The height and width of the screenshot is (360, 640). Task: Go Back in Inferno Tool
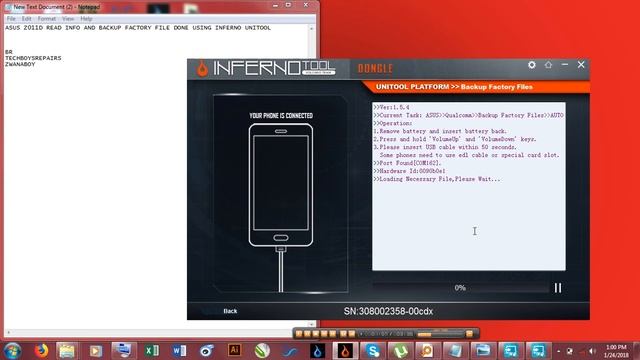tap(230, 311)
